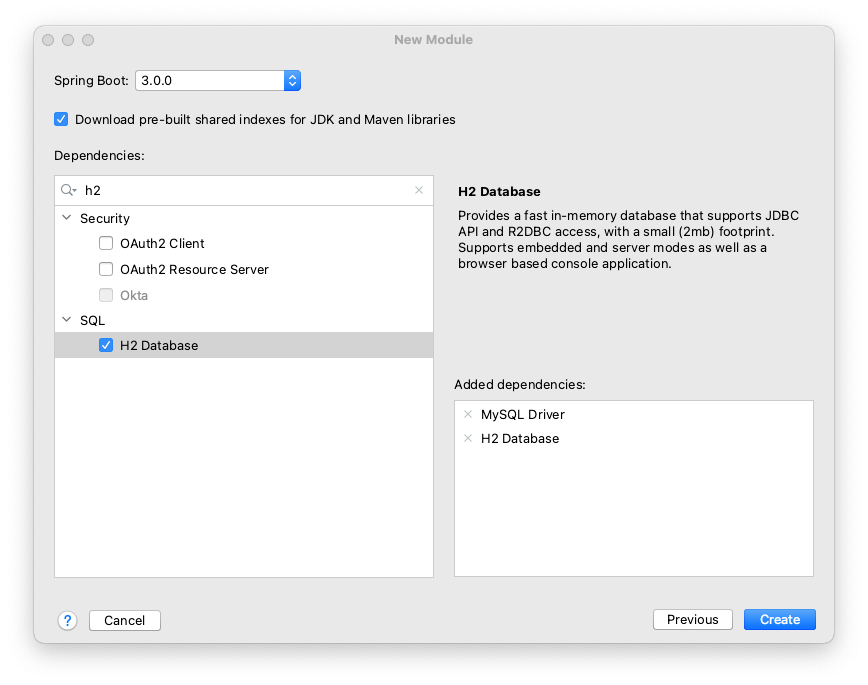Focus the dependencies search field

[246, 190]
